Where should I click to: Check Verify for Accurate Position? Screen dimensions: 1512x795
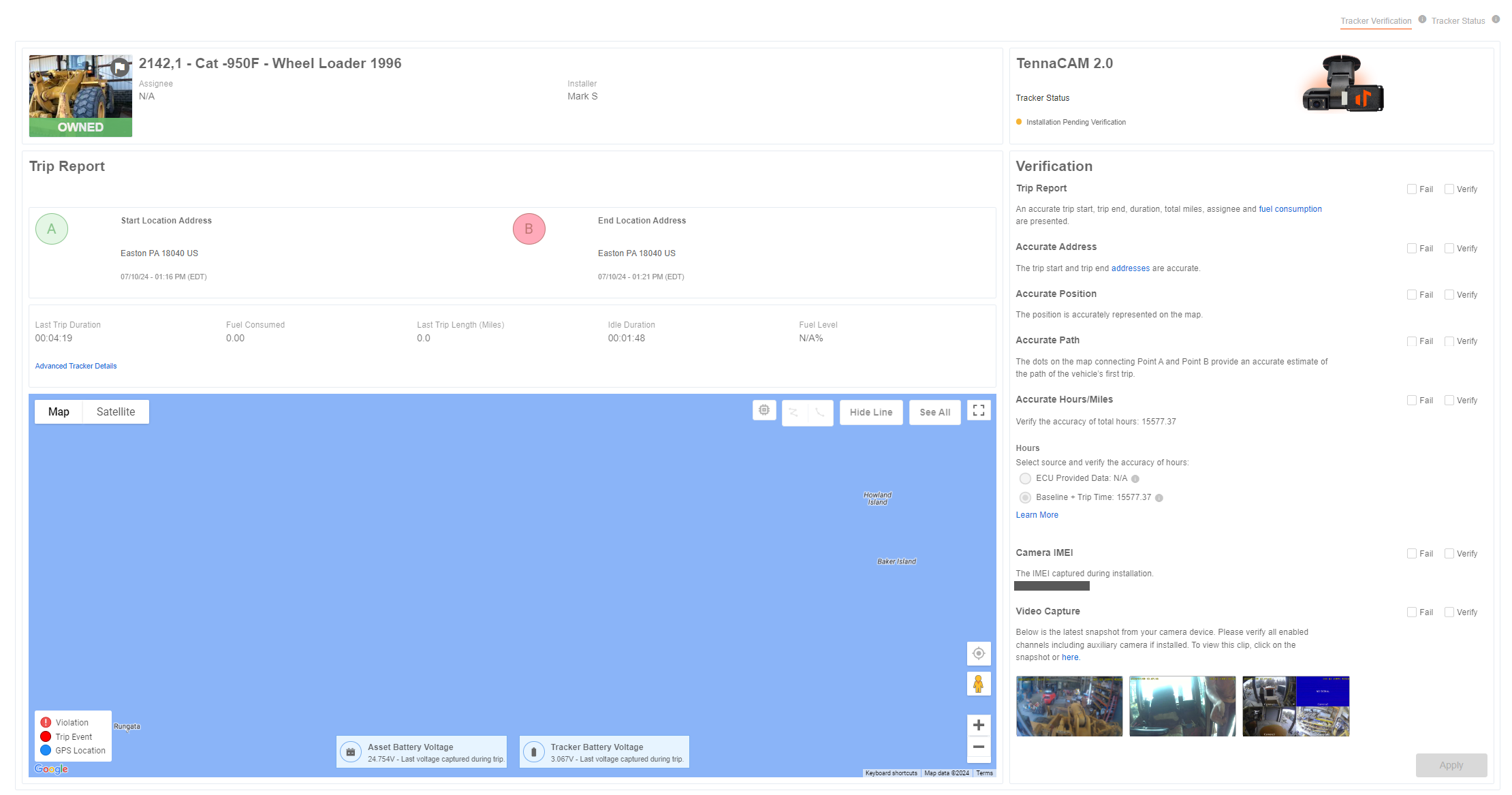[1449, 295]
